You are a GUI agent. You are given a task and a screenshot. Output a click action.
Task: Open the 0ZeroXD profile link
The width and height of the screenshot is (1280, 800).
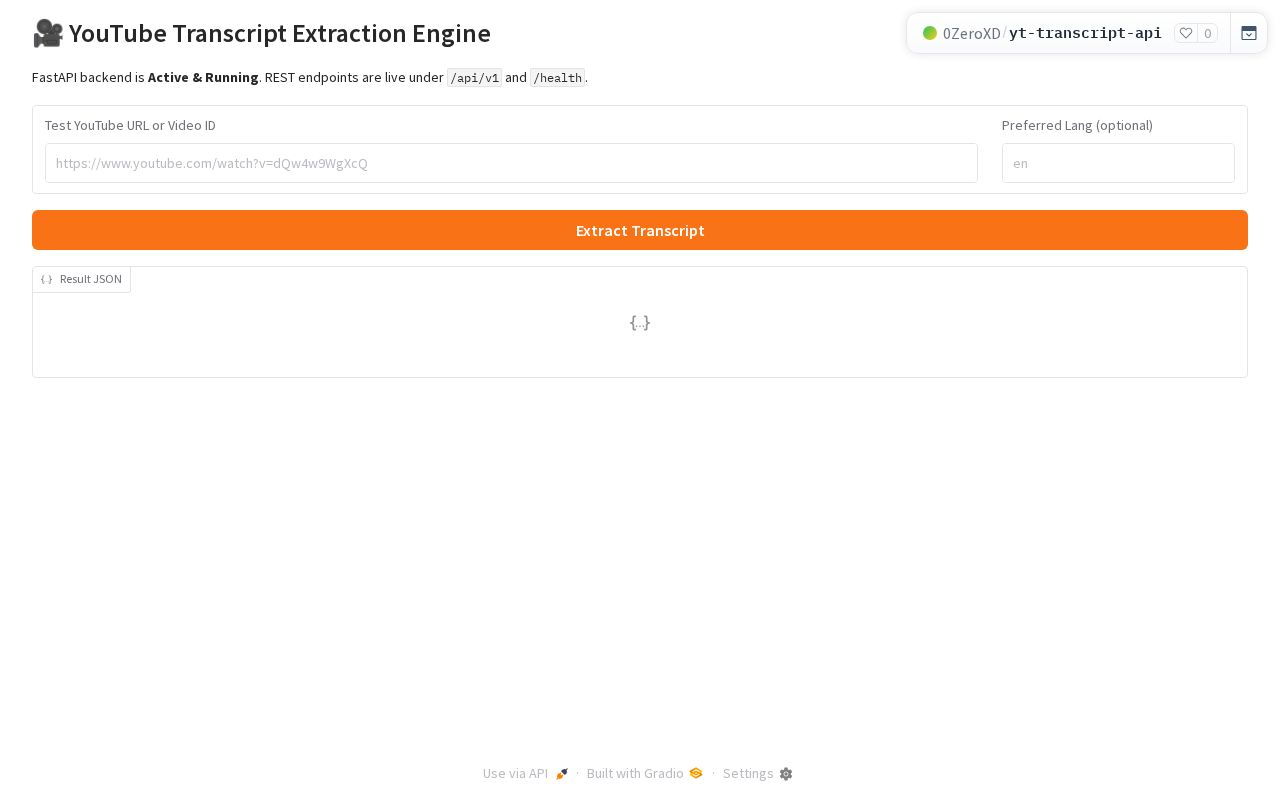click(x=972, y=33)
